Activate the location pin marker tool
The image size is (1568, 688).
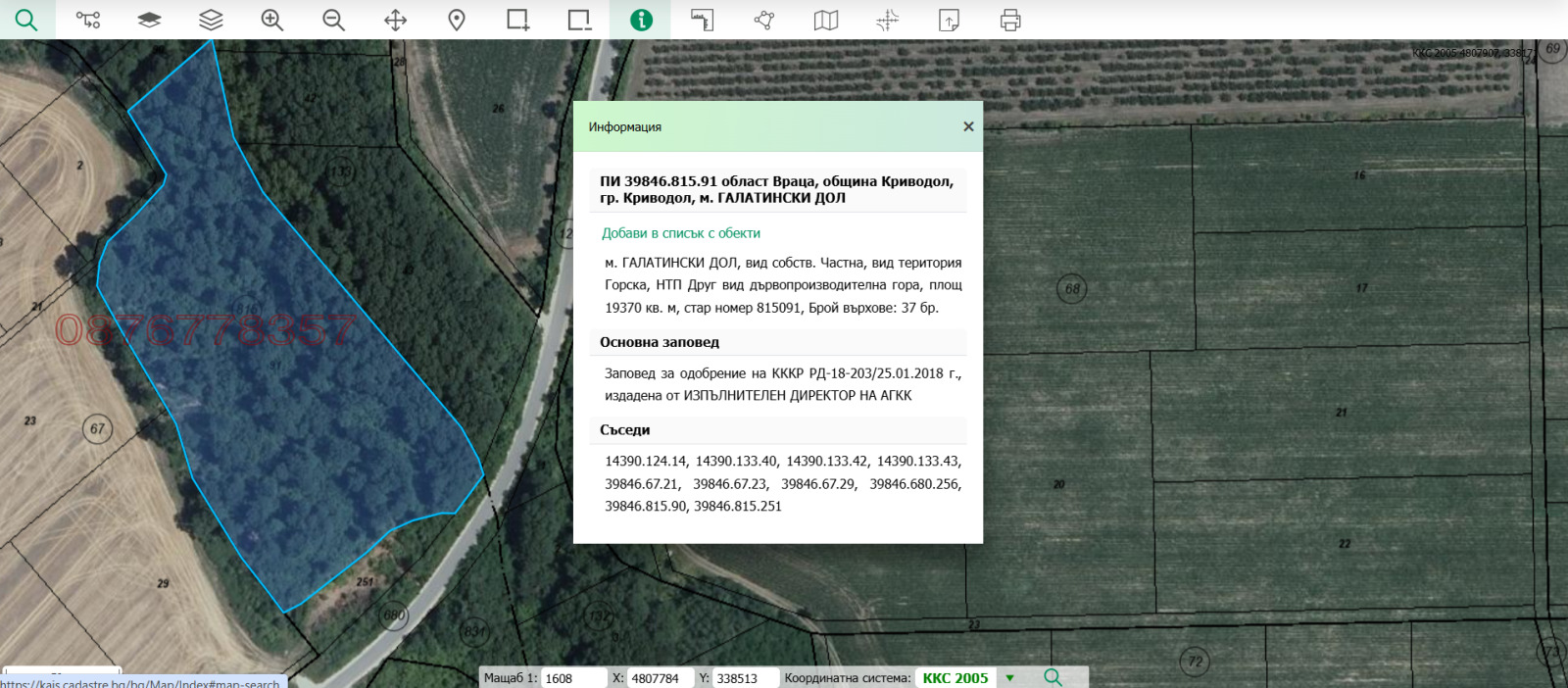(457, 20)
